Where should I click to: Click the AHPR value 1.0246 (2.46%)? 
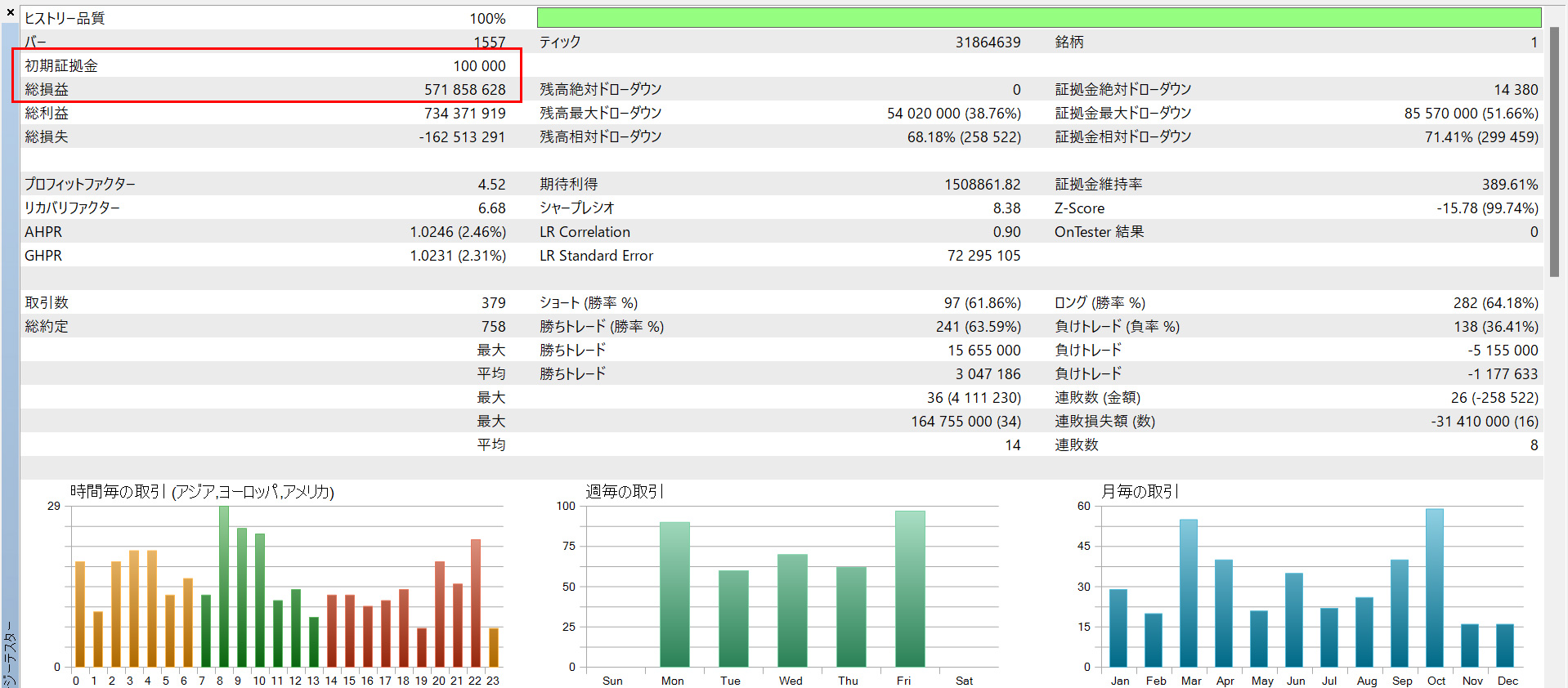[x=458, y=231]
